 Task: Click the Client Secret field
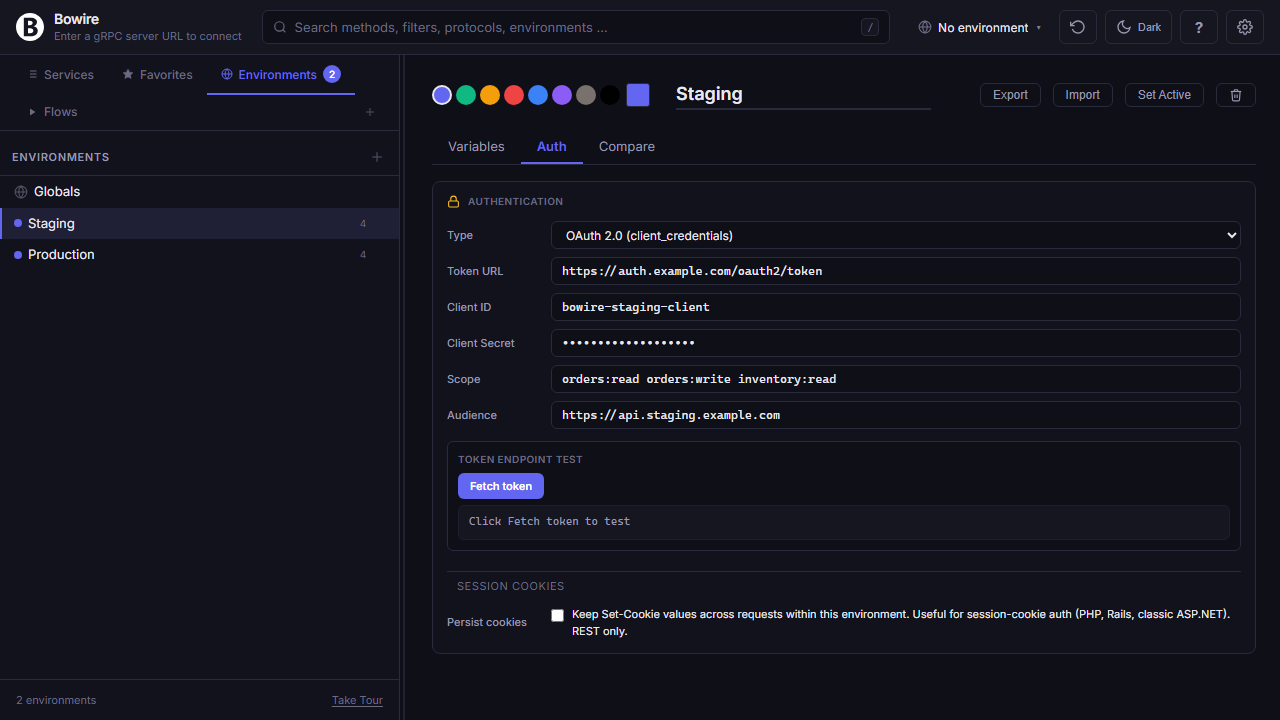point(896,343)
